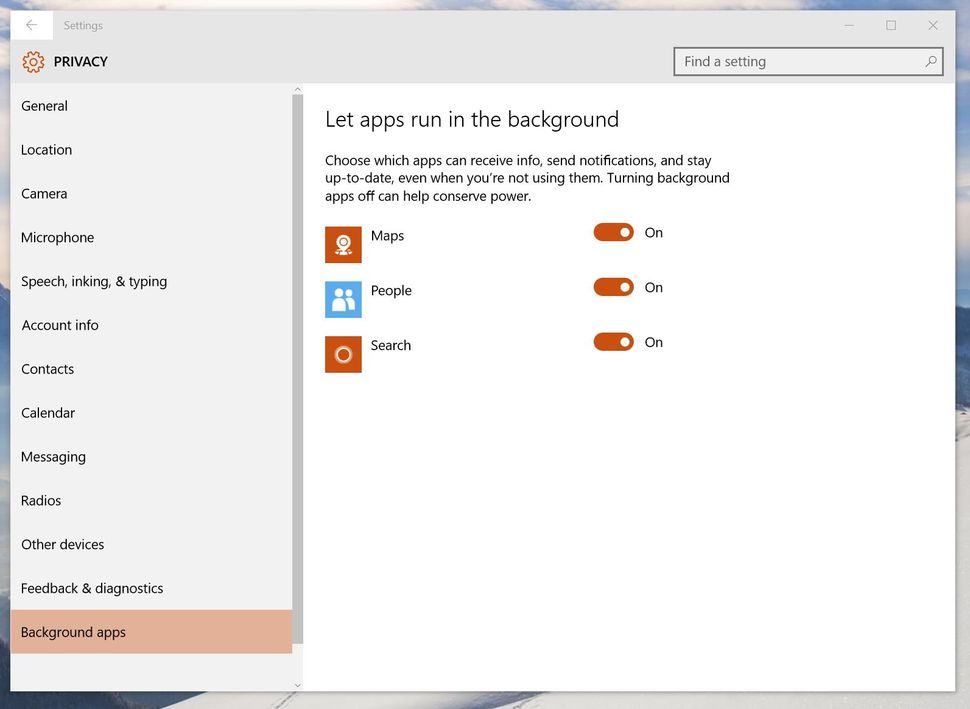970x709 pixels.
Task: Click the People app icon
Action: [x=343, y=299]
